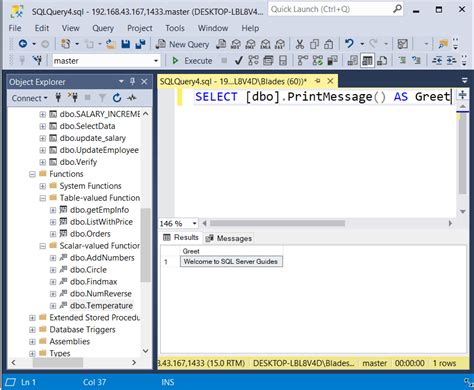Save SQLQuery4.sql with the floppy disk icon

pyautogui.click(x=126, y=44)
